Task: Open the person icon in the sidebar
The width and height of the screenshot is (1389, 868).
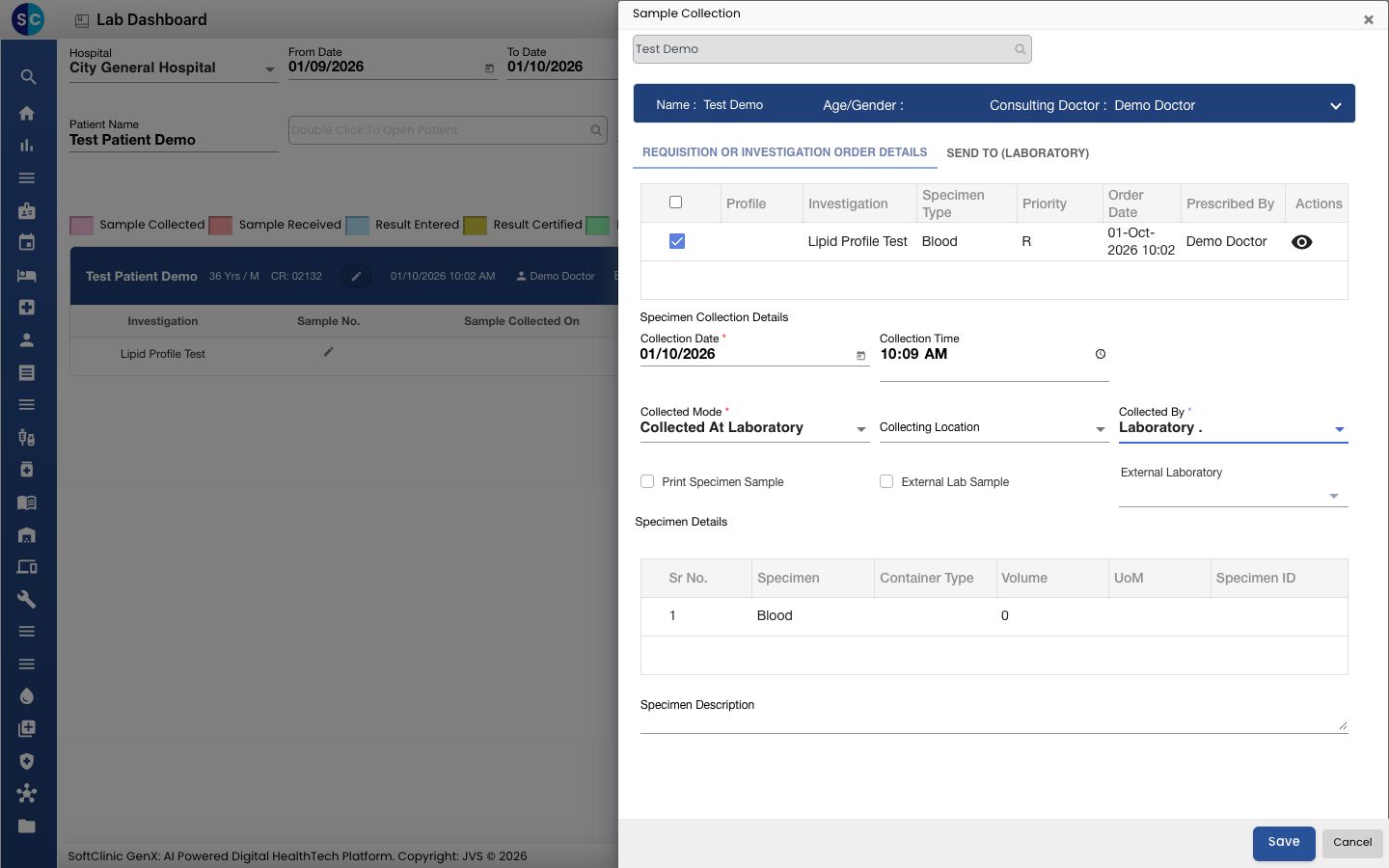Action: coord(27,339)
